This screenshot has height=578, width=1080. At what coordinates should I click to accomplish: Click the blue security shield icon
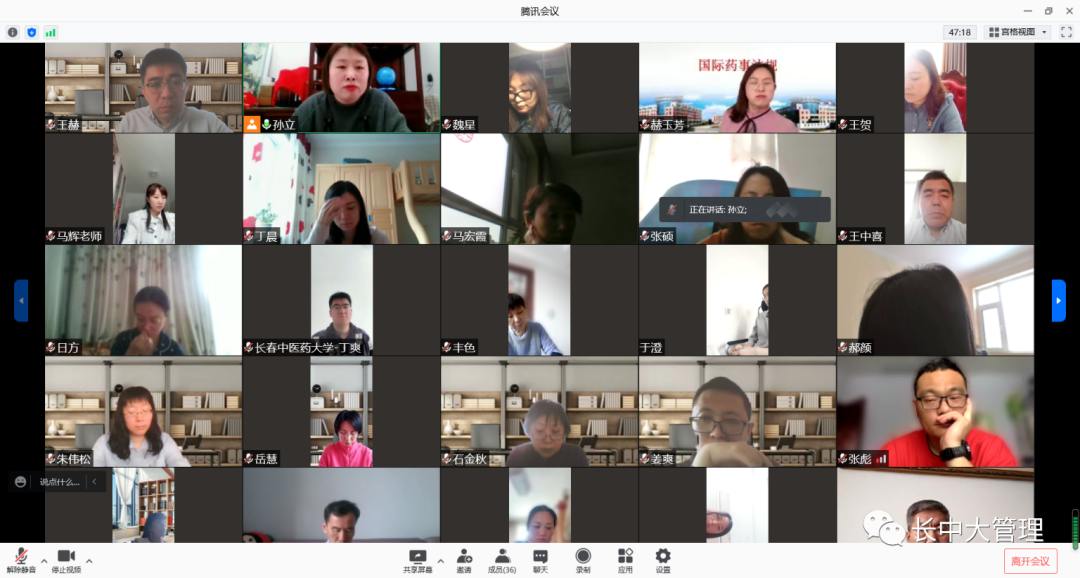coord(32,32)
